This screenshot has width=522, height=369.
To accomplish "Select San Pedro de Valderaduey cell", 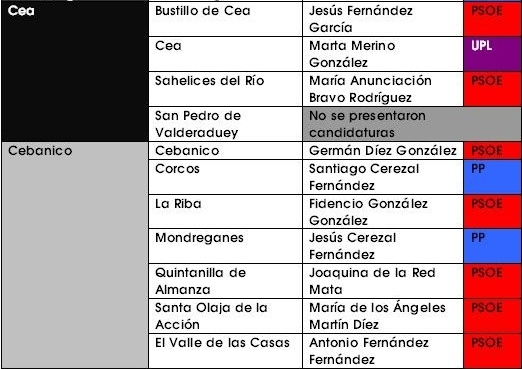I will pos(225,124).
